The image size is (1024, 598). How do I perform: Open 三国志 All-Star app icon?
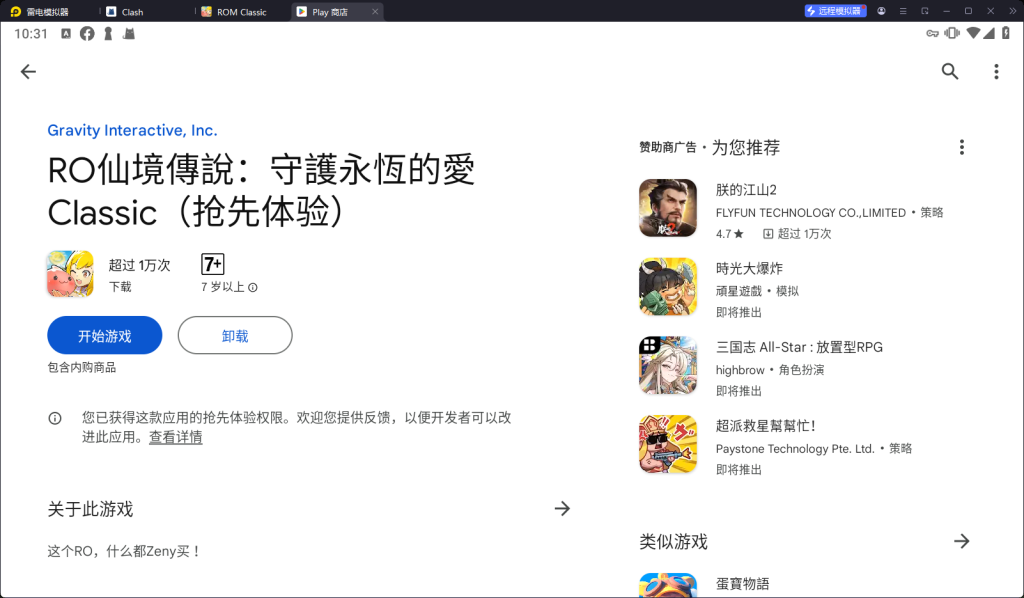[x=668, y=366]
